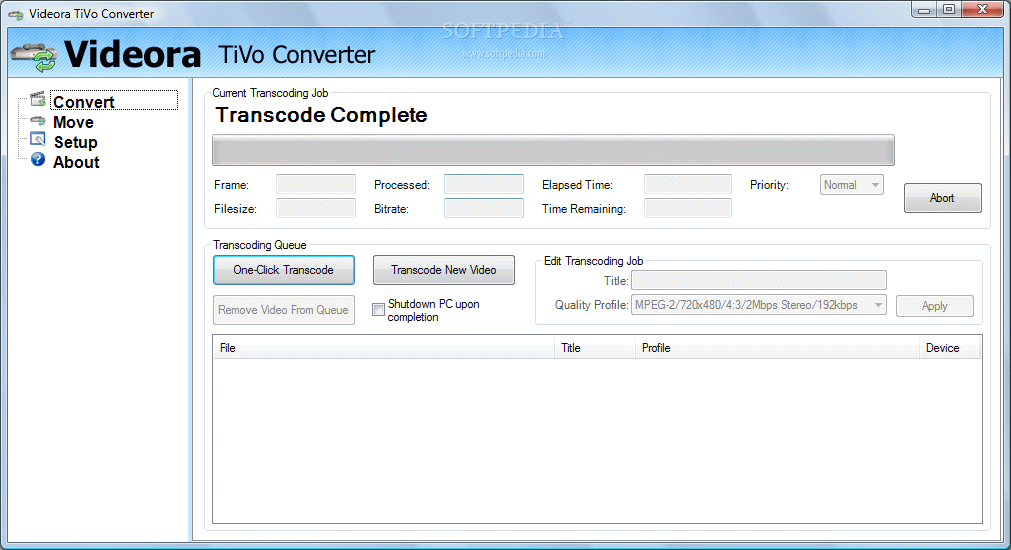
Task: Open the About page
Action: click(x=76, y=162)
